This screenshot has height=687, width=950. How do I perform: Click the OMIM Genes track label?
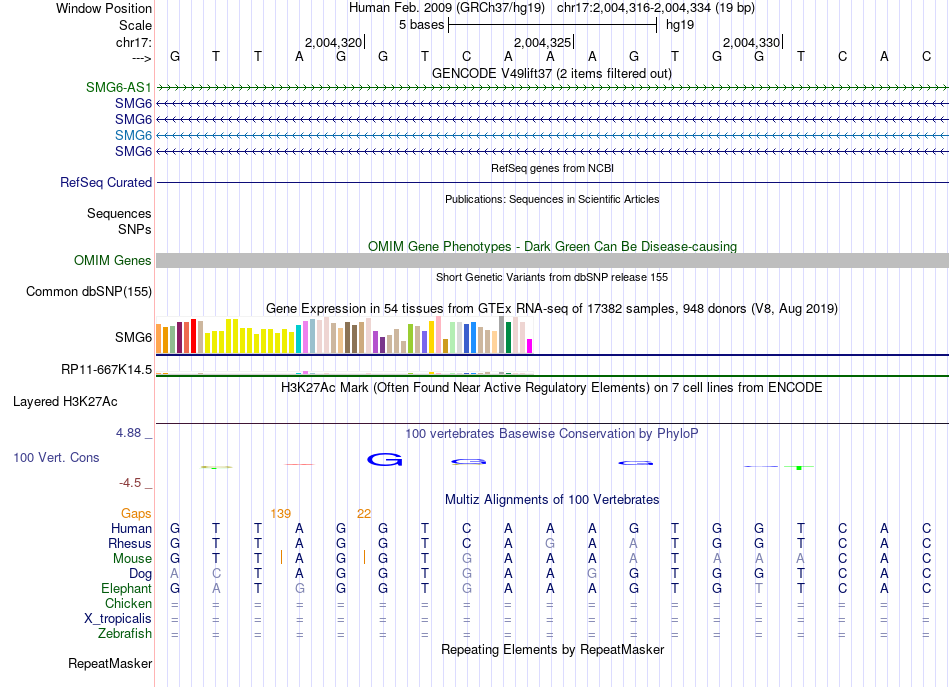[x=113, y=261]
